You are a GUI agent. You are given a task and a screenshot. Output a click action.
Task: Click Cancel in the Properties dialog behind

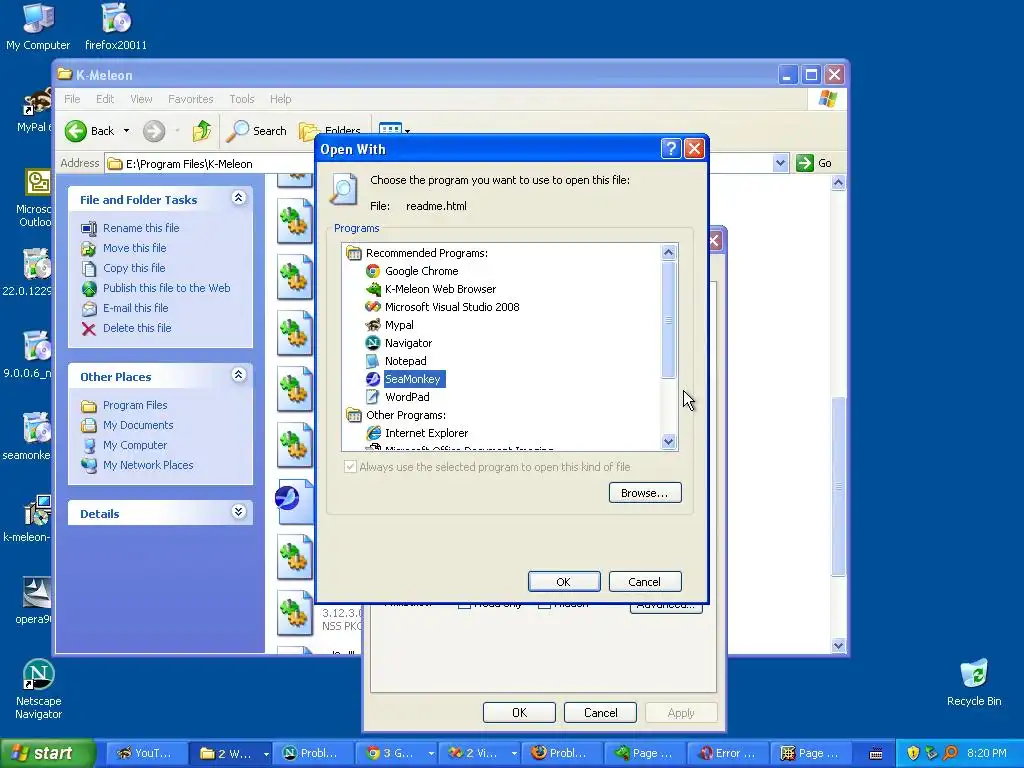(600, 712)
